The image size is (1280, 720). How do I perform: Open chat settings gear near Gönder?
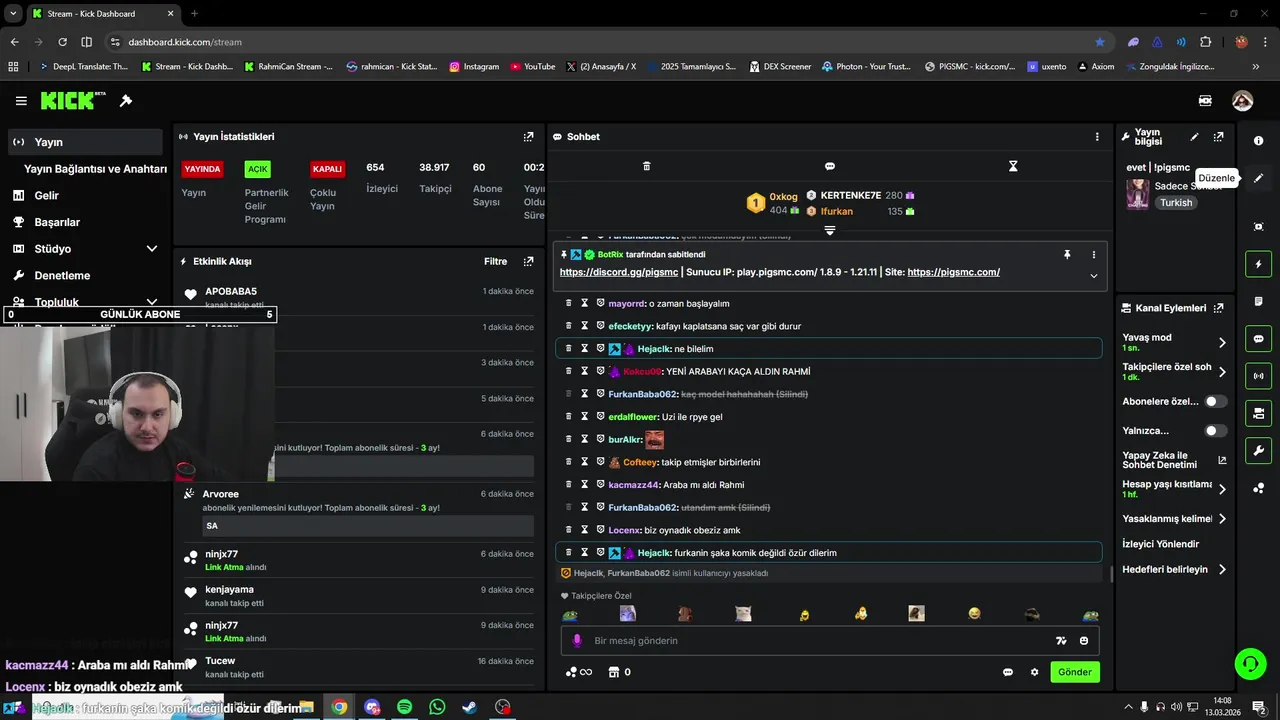click(1034, 672)
